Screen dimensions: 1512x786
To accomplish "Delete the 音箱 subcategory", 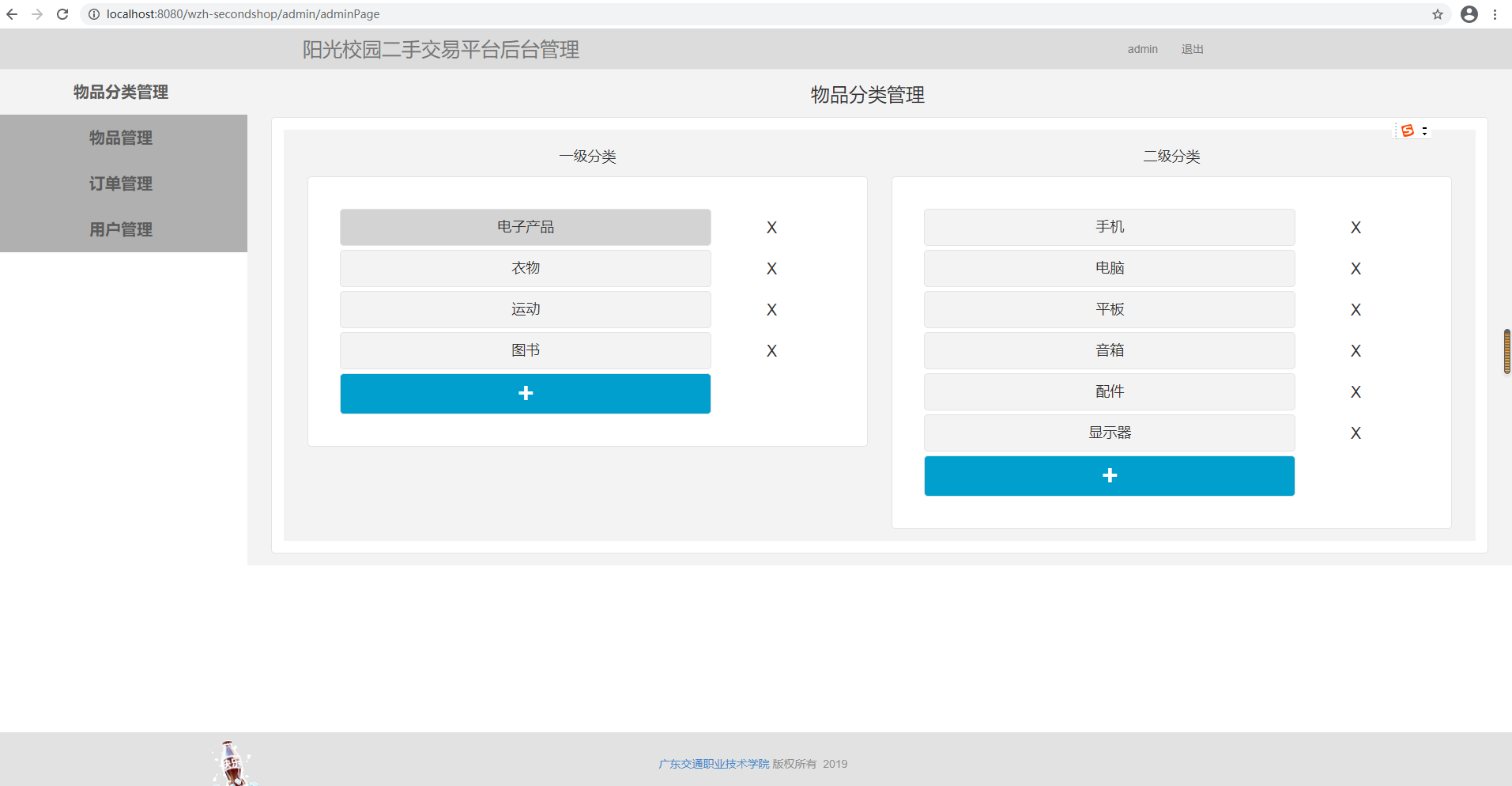I will (x=1356, y=351).
